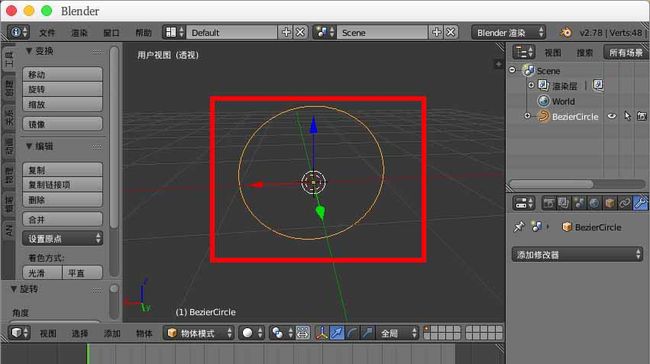Switch to the Object (orange cube) properties tab

tap(609, 203)
